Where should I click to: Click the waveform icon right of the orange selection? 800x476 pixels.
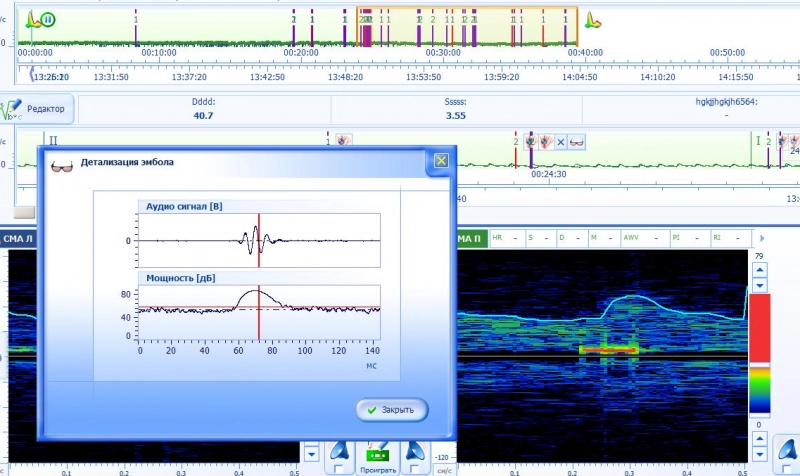pos(593,19)
